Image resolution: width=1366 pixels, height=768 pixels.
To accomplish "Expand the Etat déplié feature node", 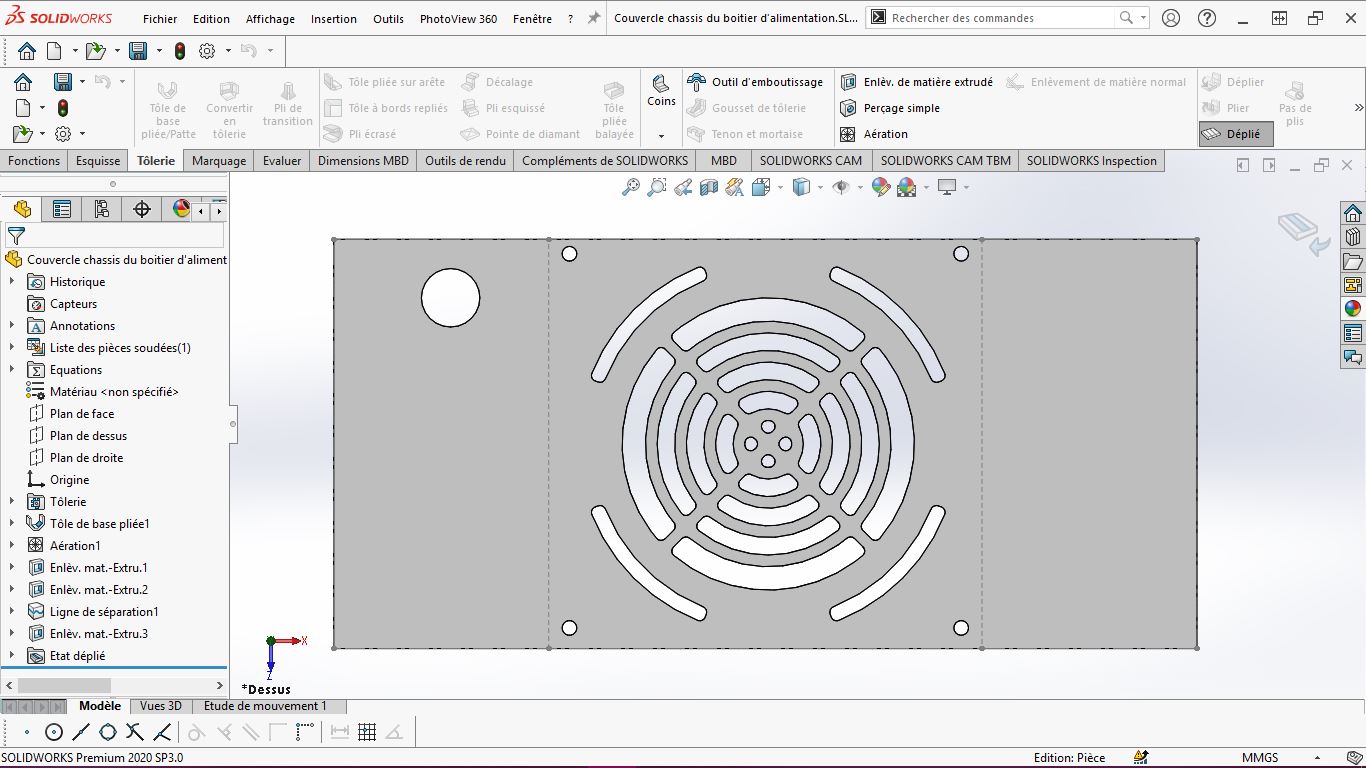I will coord(12,656).
